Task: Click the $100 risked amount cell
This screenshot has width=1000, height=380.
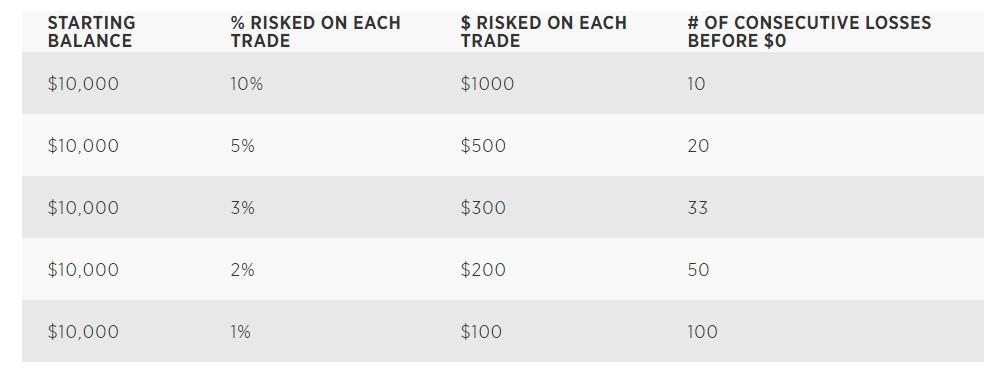Action: (481, 332)
